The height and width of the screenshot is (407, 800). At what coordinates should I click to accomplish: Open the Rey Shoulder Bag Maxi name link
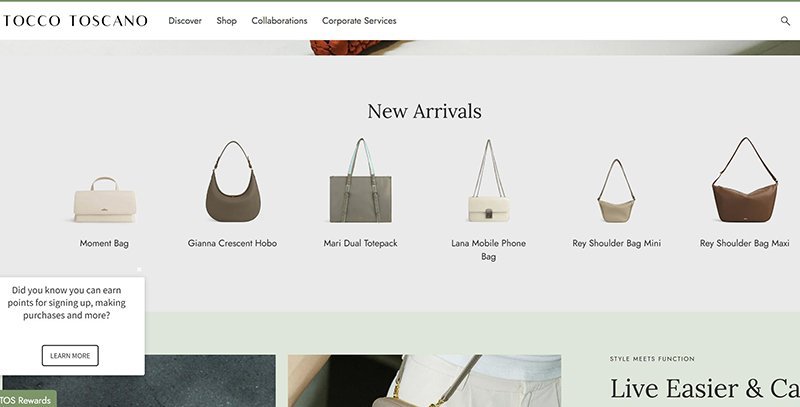744,243
